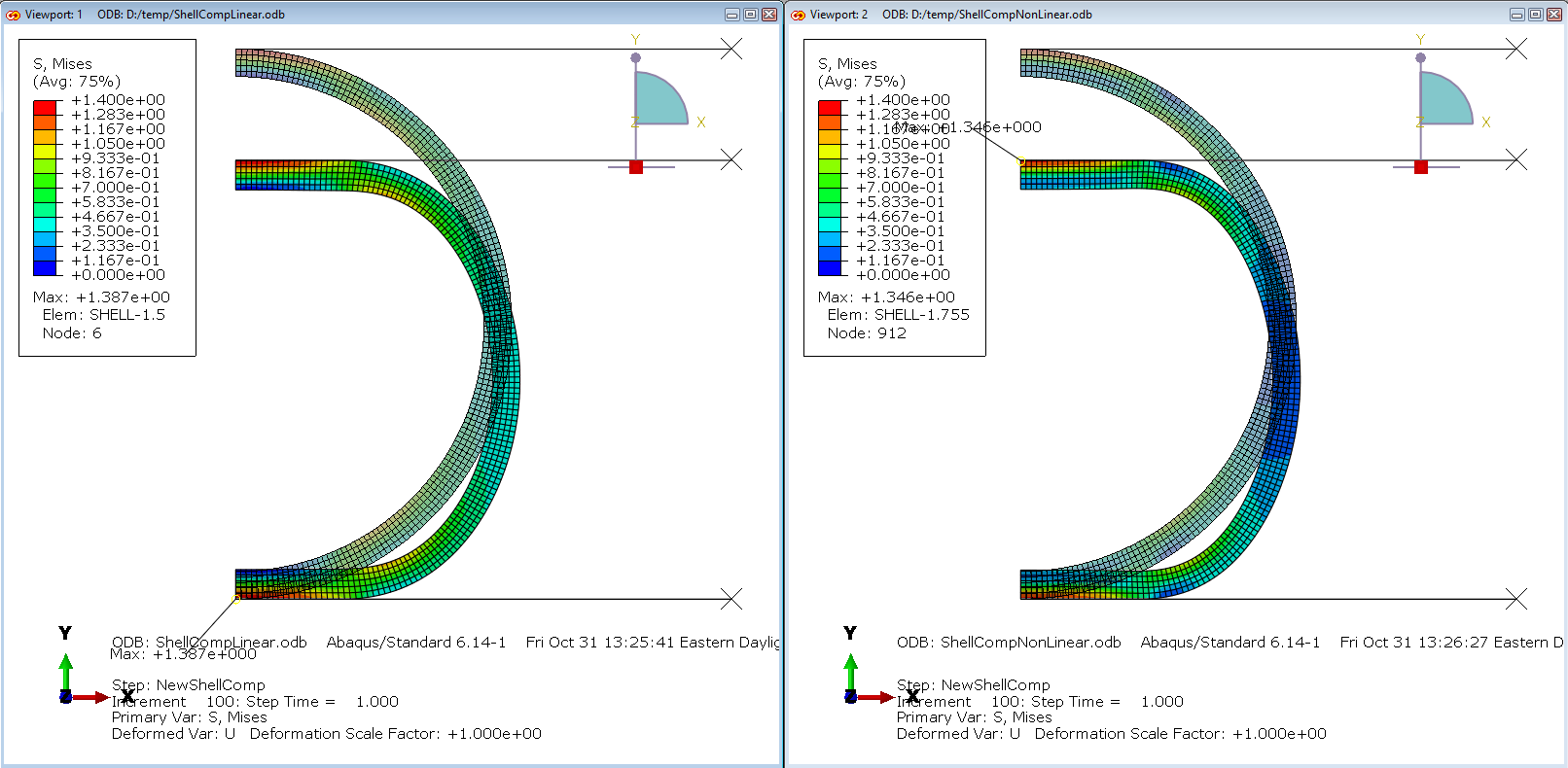This screenshot has height=768, width=1568.
Task: Click 'Step: NewShellComp' in Viewport 1
Action: click(188, 685)
